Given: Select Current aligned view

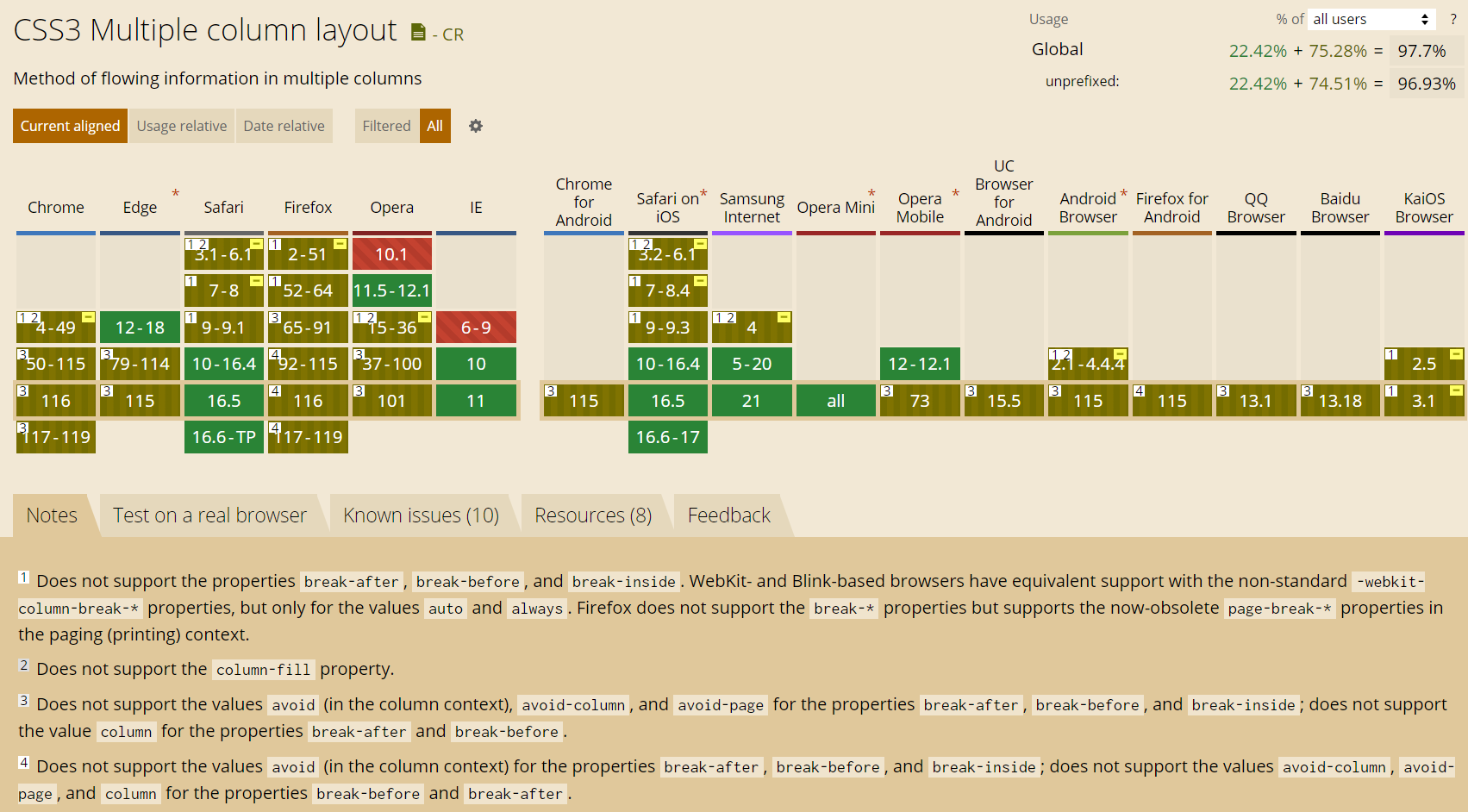Looking at the screenshot, I should tap(70, 126).
